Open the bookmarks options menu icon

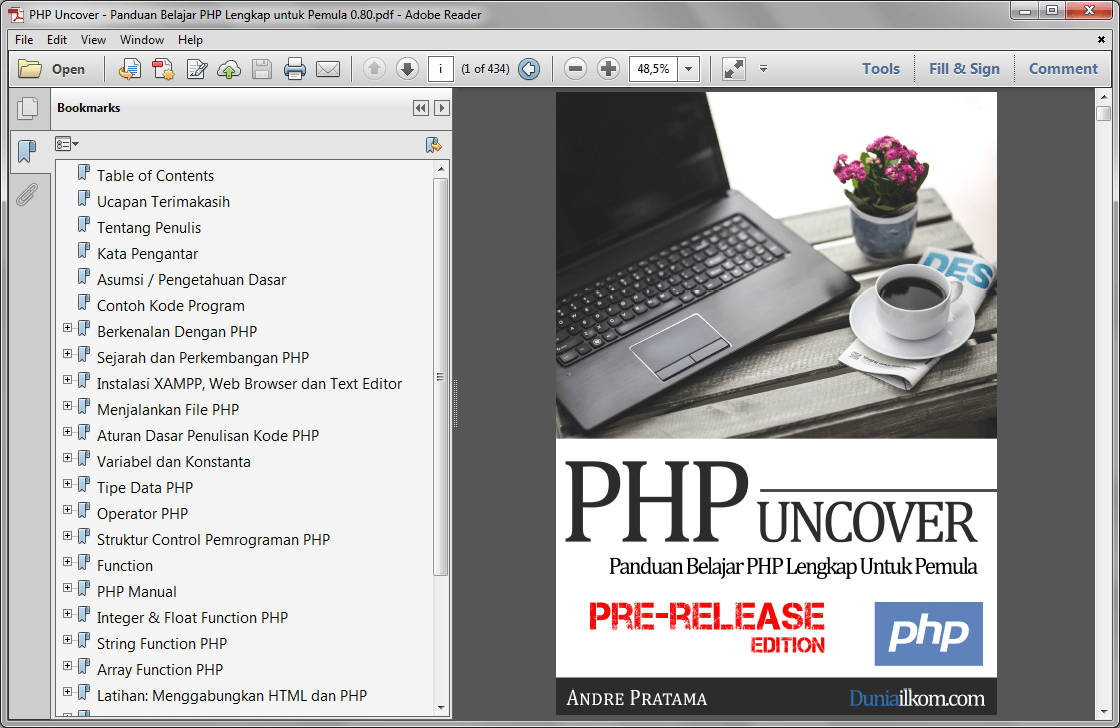(66, 144)
